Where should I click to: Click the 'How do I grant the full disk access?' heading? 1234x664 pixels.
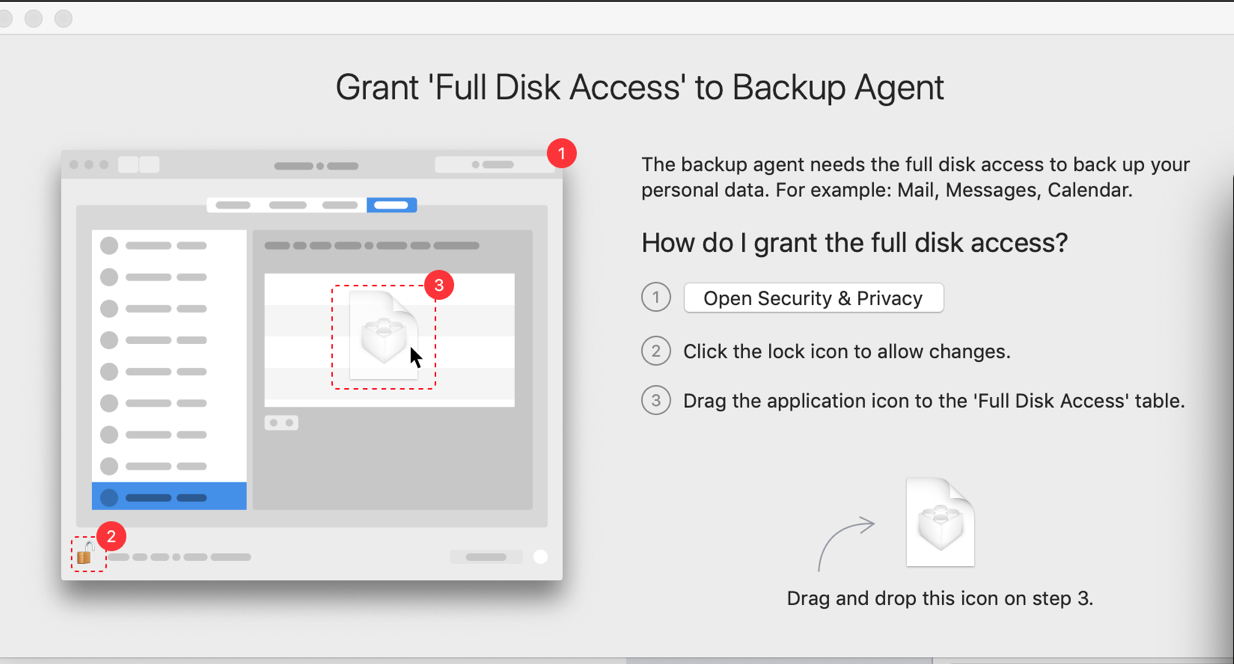tap(855, 242)
